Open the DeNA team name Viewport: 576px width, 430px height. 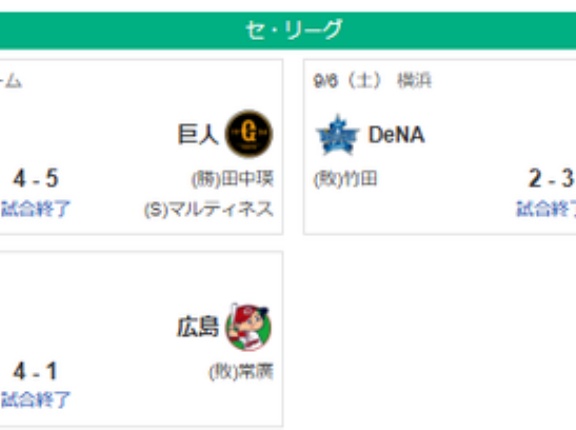pos(396,135)
